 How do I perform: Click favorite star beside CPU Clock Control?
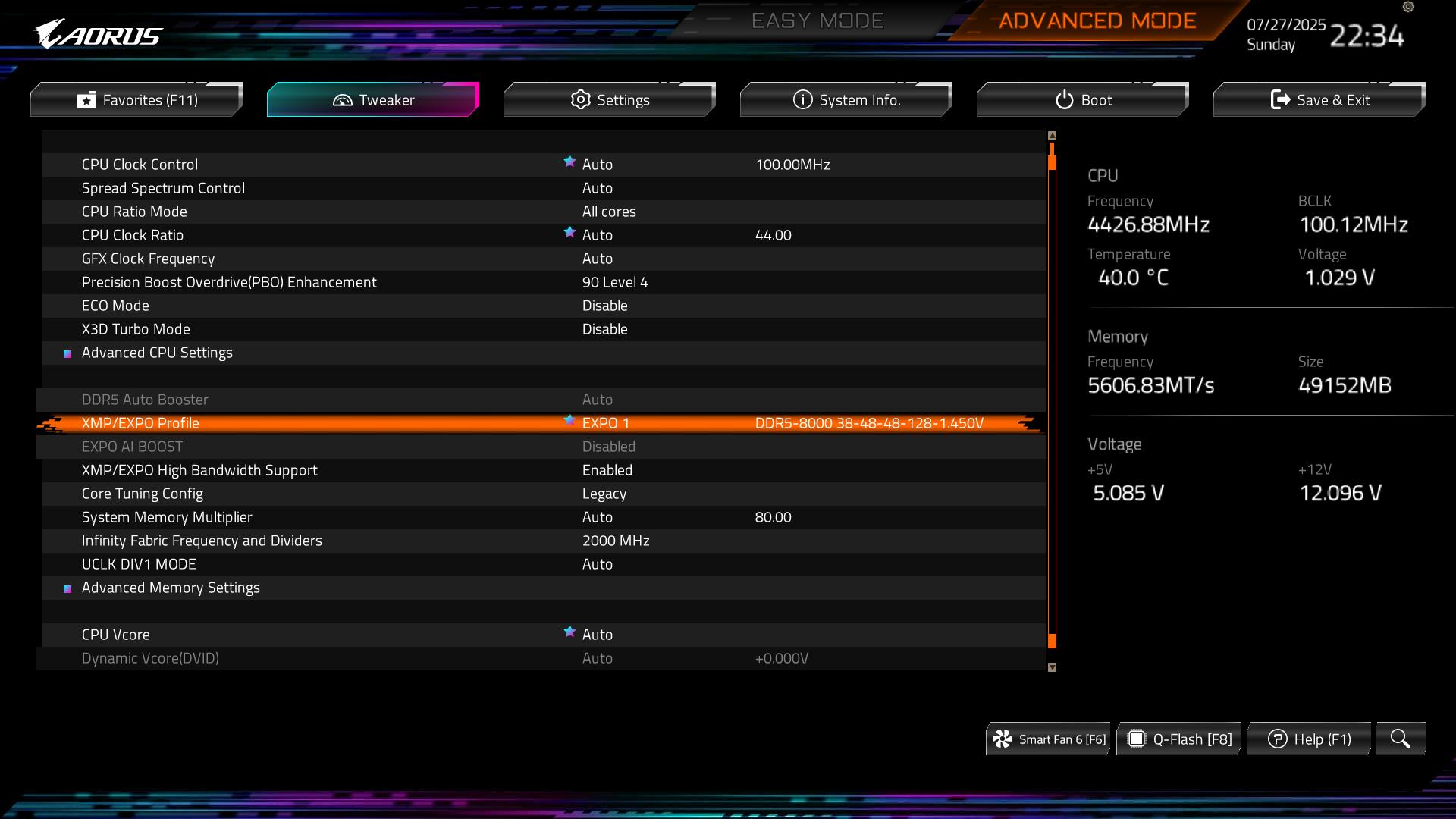tap(570, 162)
